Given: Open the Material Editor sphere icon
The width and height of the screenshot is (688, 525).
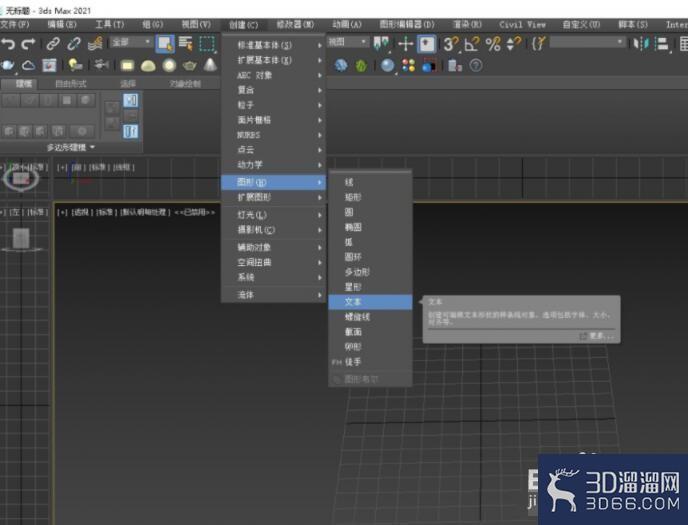Looking at the screenshot, I should coord(387,66).
